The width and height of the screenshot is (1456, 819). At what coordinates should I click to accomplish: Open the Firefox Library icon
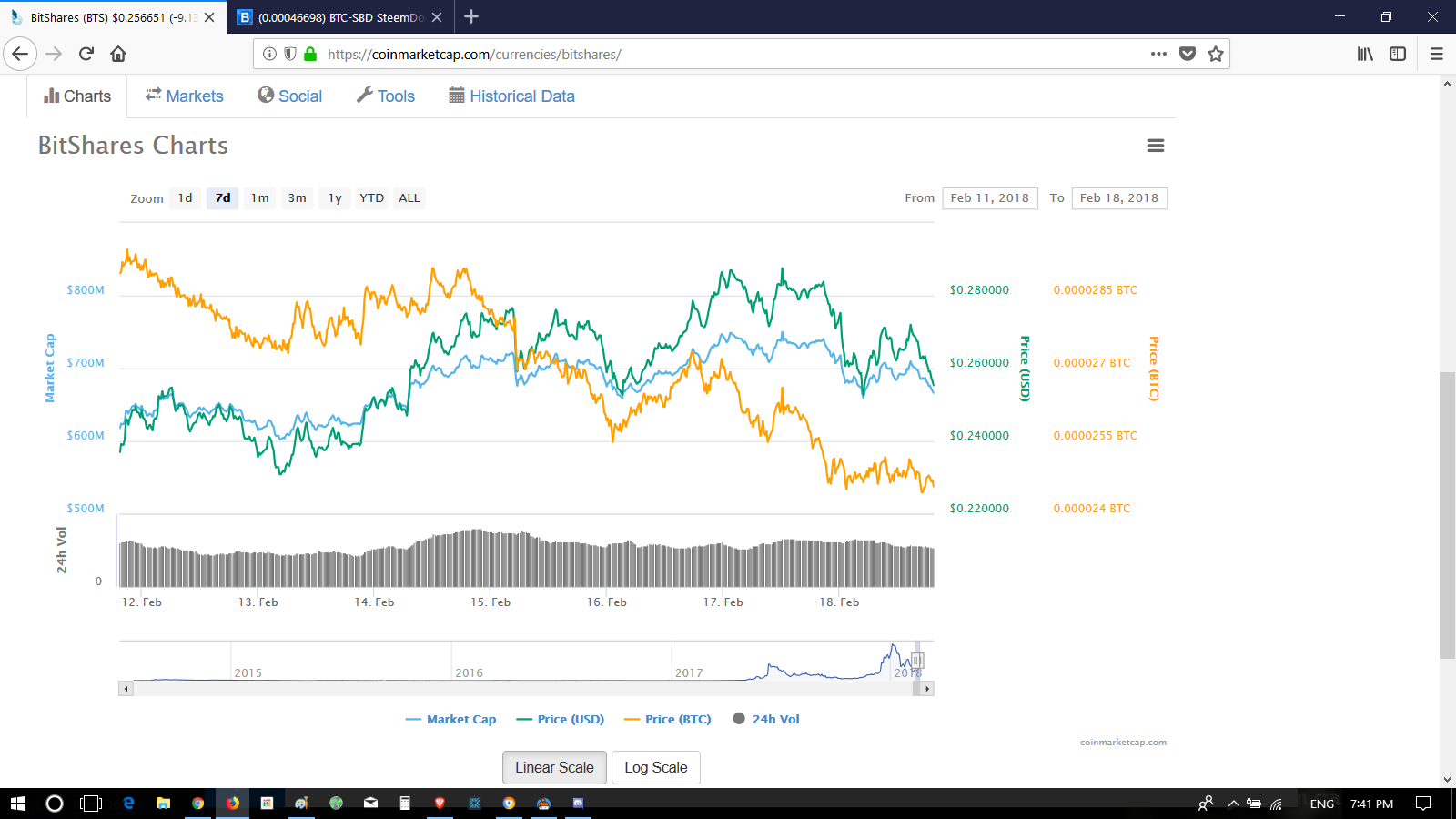(1365, 54)
